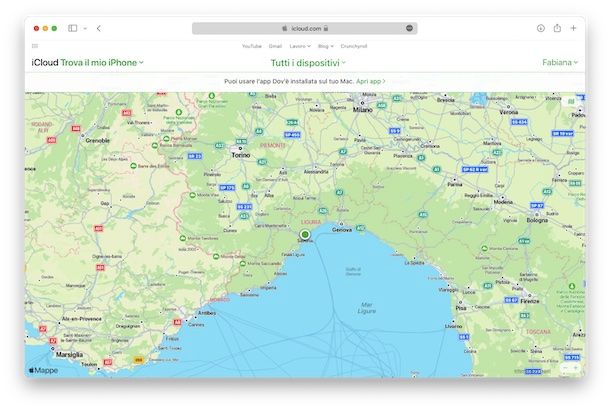Click the La Spezia city label
The width and height of the screenshot is (610, 410).
(415, 263)
